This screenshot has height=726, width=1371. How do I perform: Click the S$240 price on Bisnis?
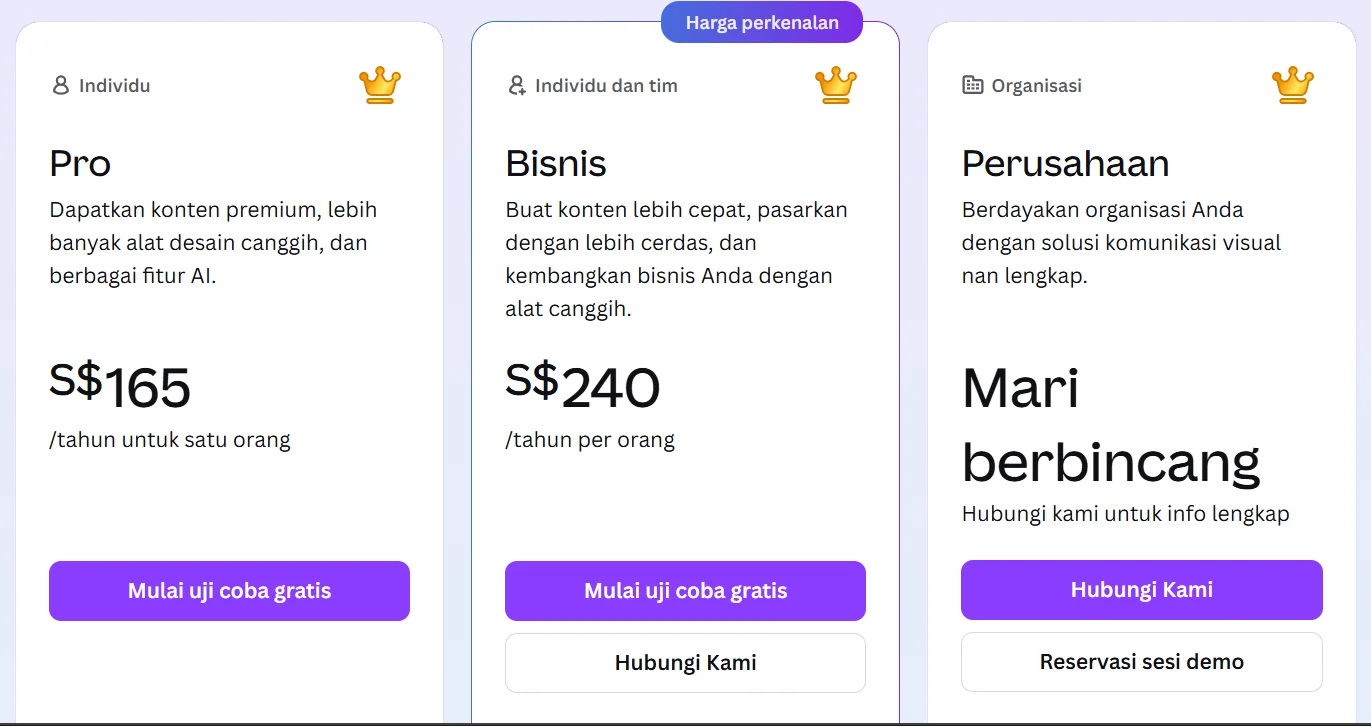tap(583, 387)
